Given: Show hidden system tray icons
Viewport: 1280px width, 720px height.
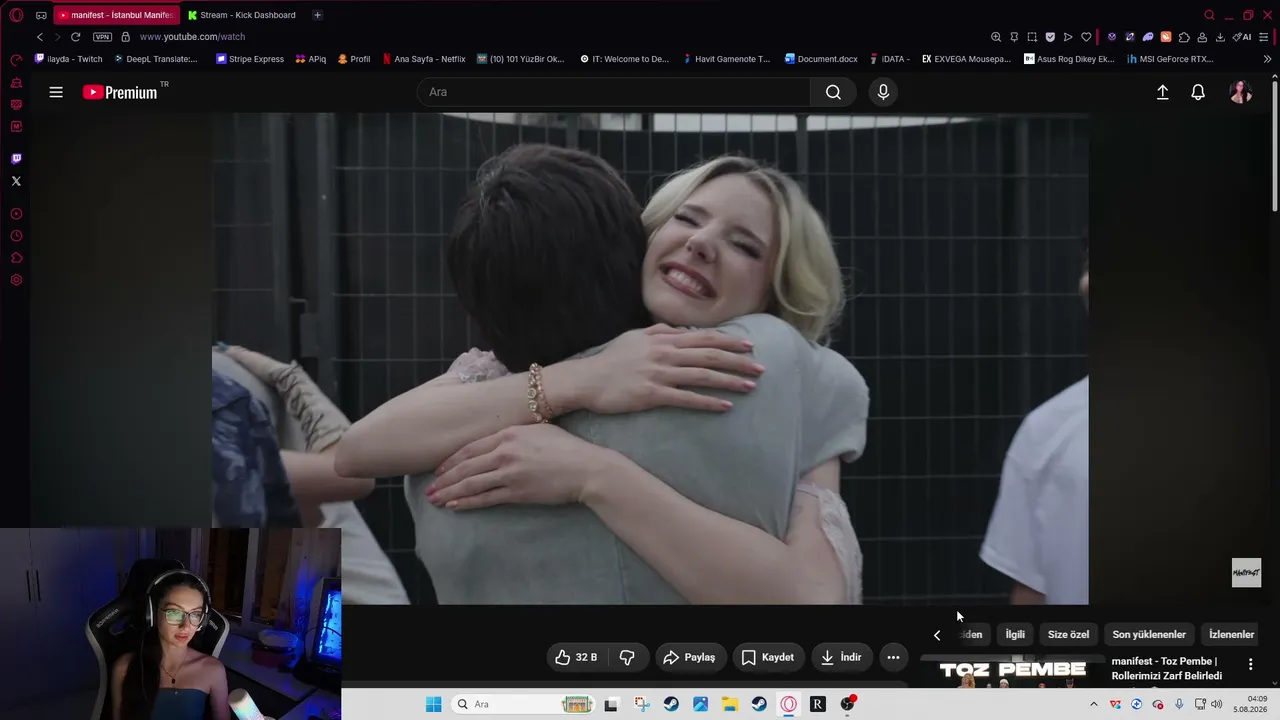Looking at the screenshot, I should 1093,704.
